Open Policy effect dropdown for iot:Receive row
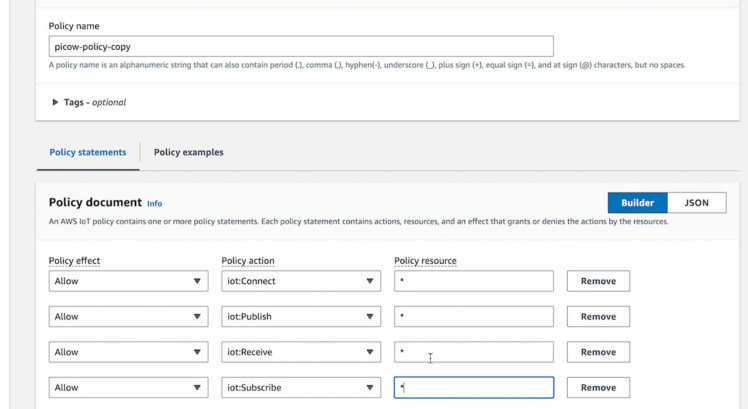This screenshot has width=748, height=409. [x=128, y=352]
